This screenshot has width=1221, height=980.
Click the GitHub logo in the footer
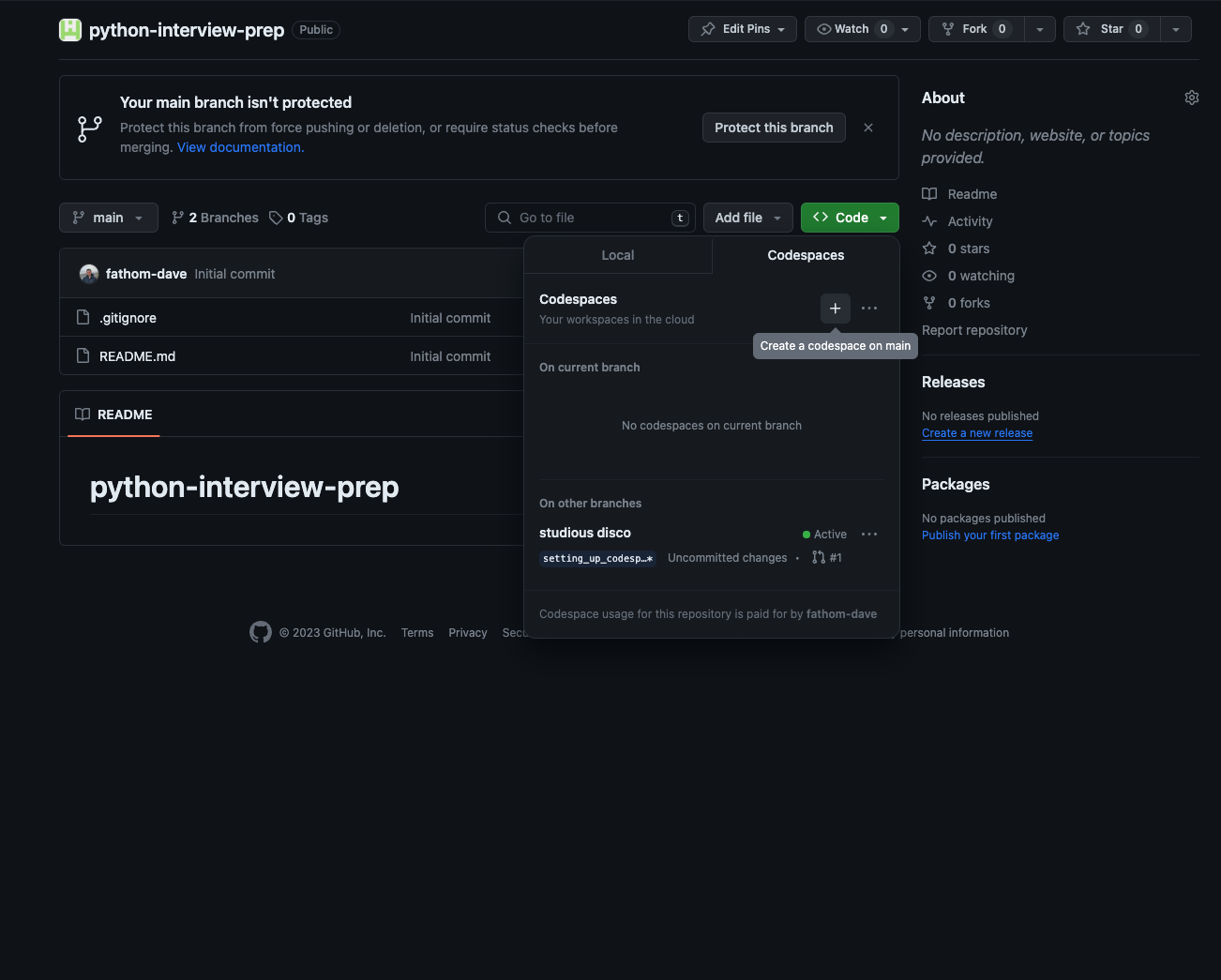[261, 632]
